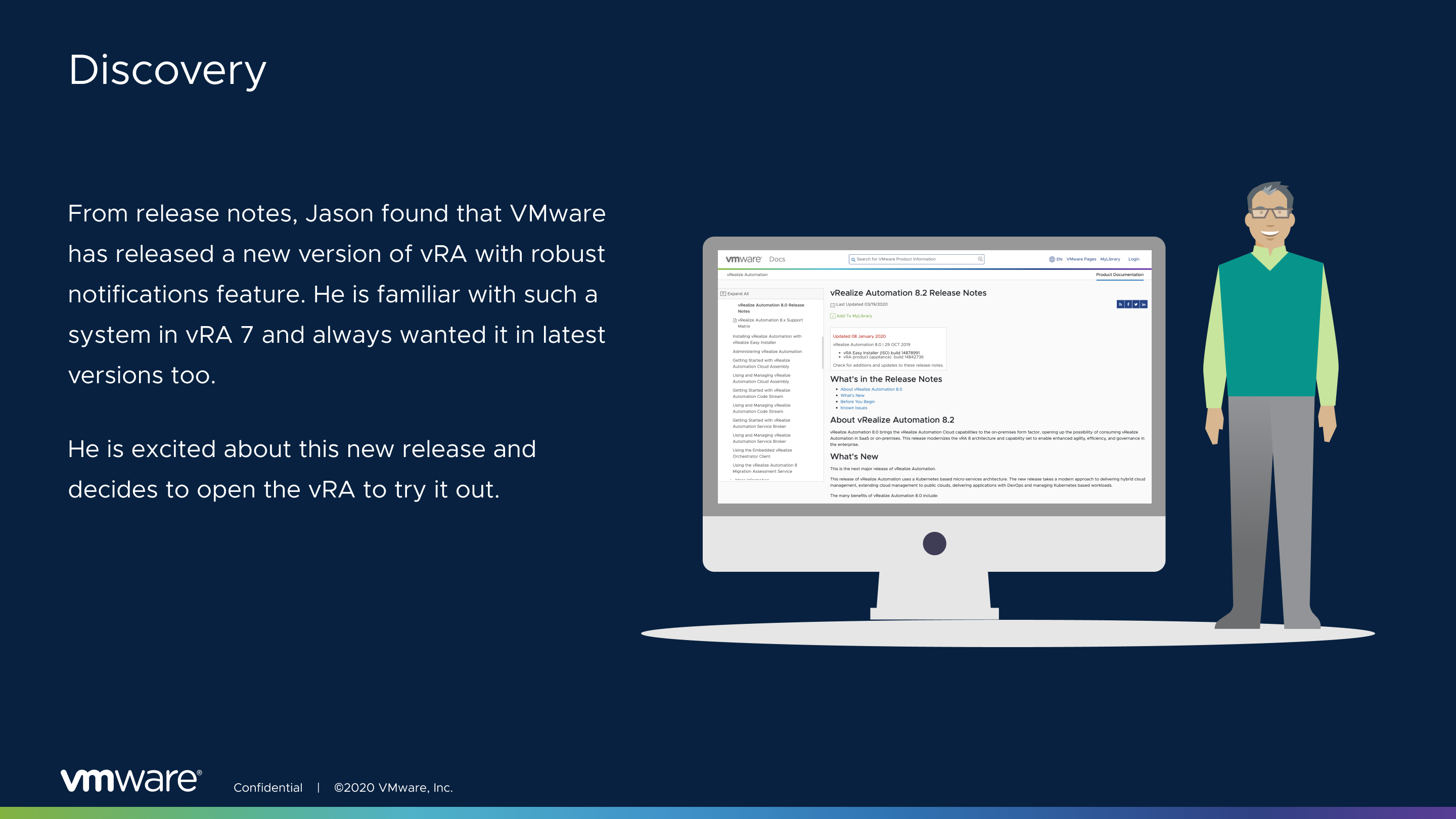Click the document icon beside 8.x Support Matrix

click(735, 320)
